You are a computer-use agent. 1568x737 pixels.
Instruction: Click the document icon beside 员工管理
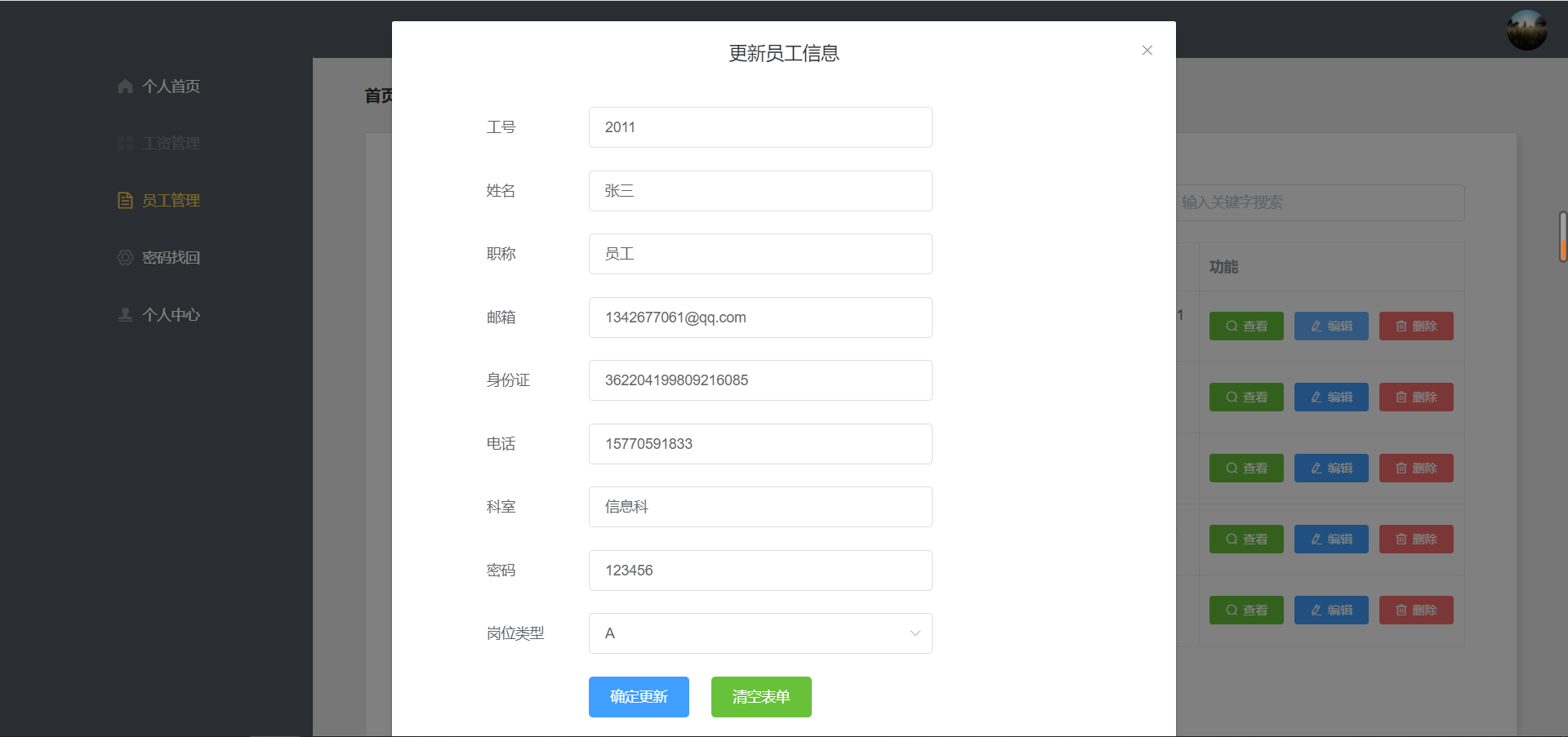pyautogui.click(x=125, y=201)
